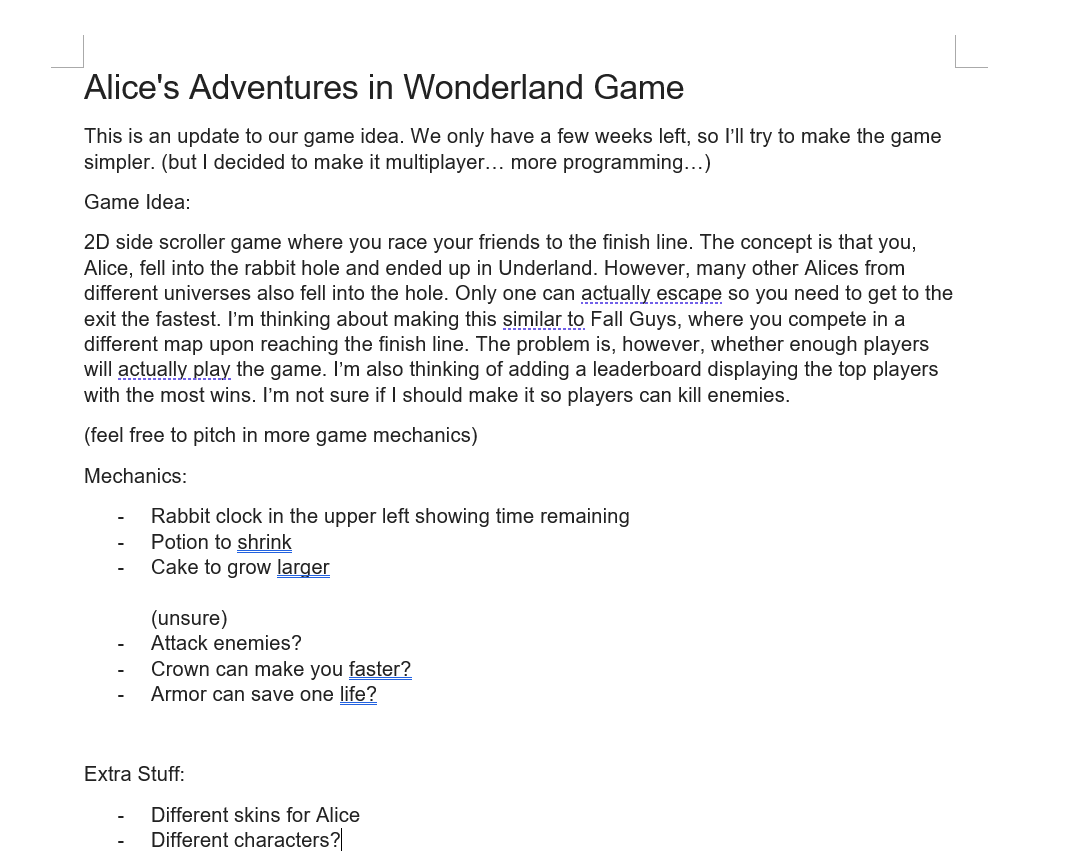The height and width of the screenshot is (851, 1078).
Task: Click the "Different skins for Alice" bullet
Action: click(x=255, y=815)
